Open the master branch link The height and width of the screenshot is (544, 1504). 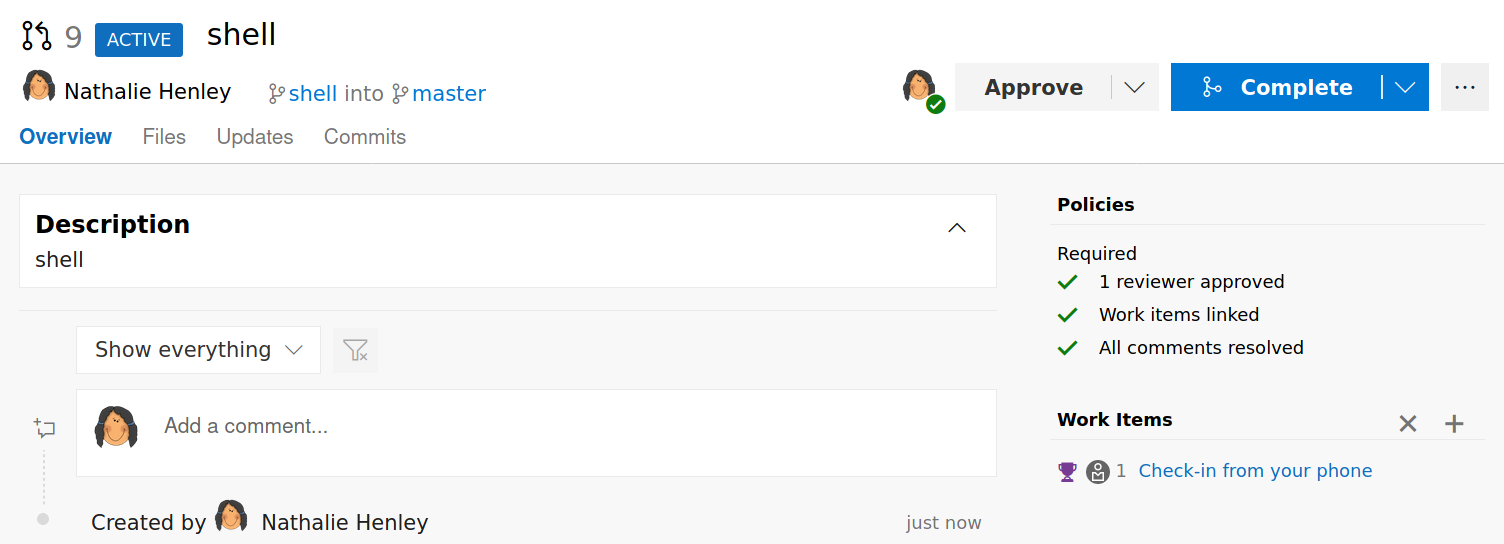click(449, 94)
